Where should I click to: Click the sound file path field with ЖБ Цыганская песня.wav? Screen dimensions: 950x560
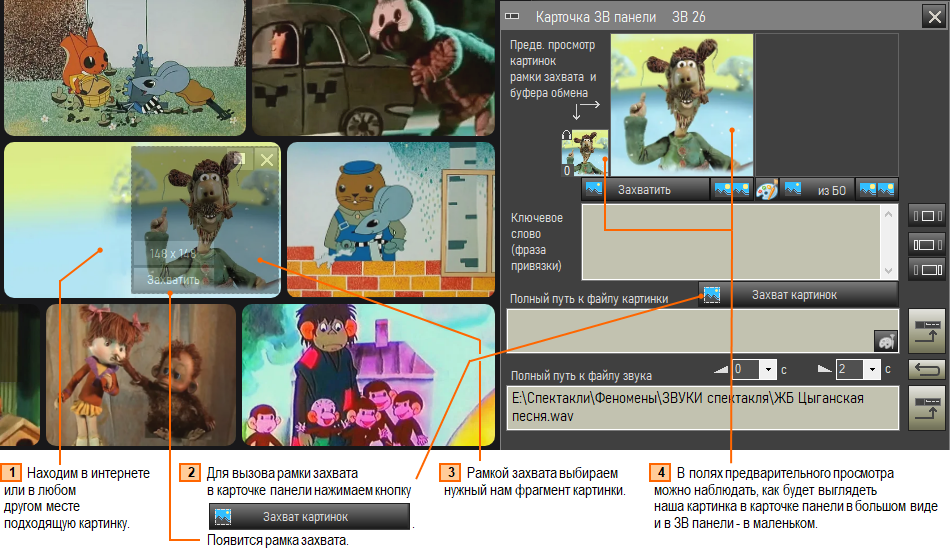[703, 408]
